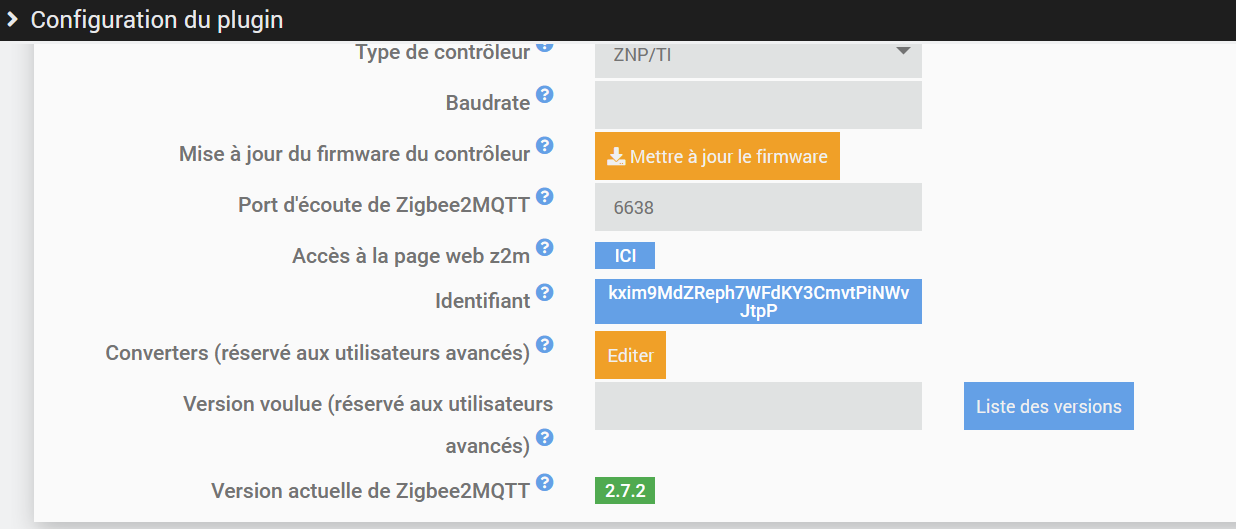This screenshot has width=1236, height=529.
Task: Click help icon for Version actuelle de Zigbee2MQTT
Action: click(x=544, y=483)
